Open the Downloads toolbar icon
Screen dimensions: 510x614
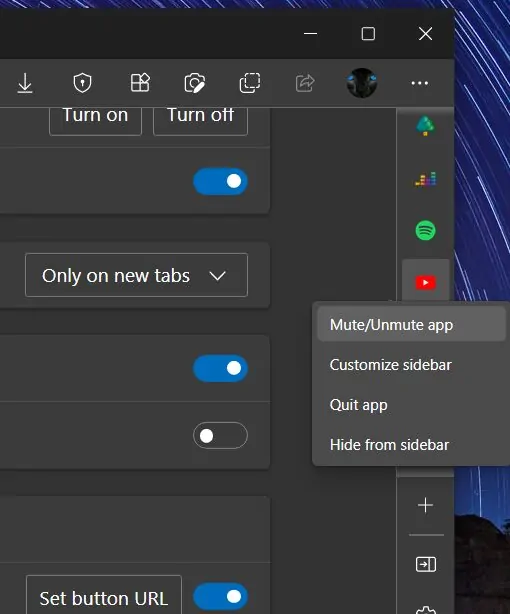[25, 83]
